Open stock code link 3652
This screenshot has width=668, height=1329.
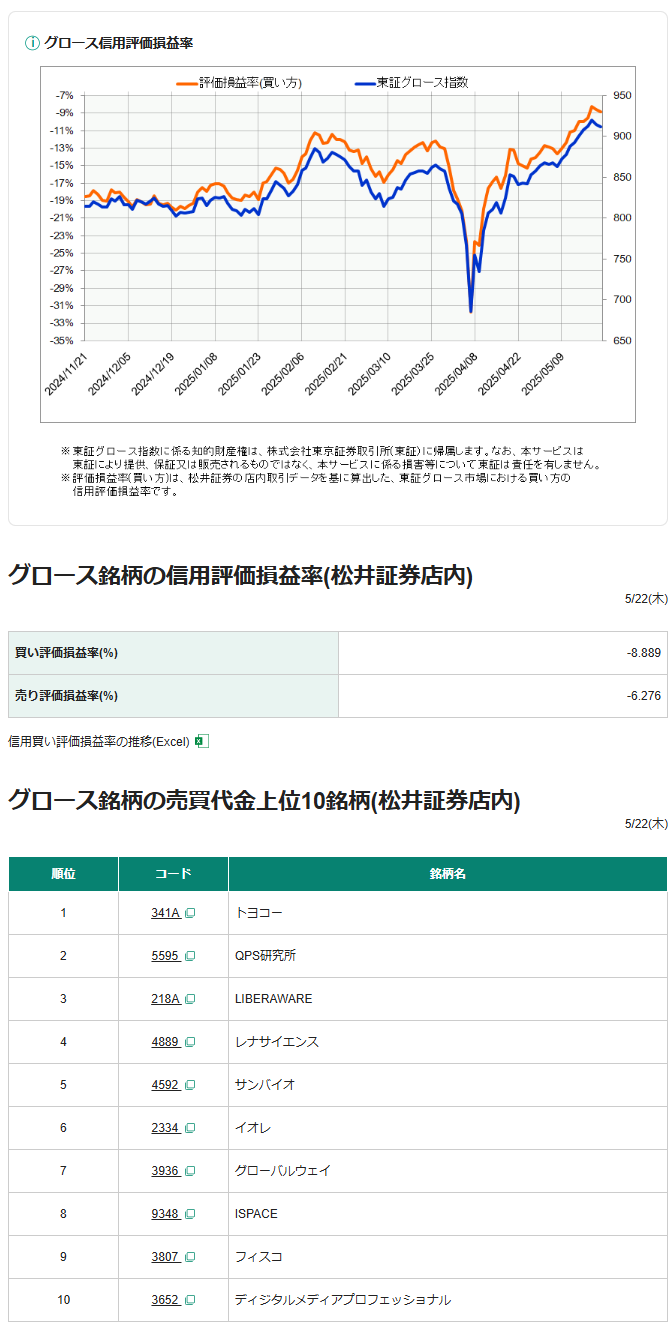166,1300
